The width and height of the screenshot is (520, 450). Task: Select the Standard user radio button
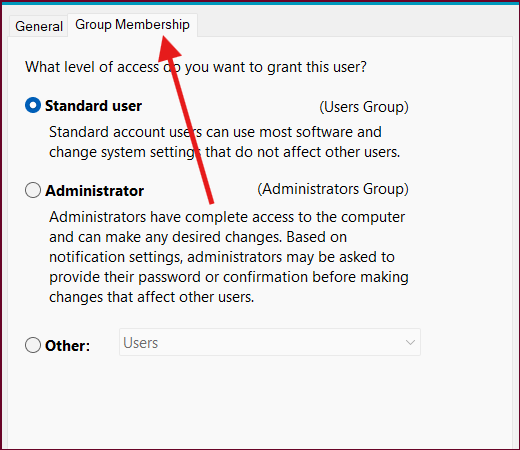click(33, 105)
